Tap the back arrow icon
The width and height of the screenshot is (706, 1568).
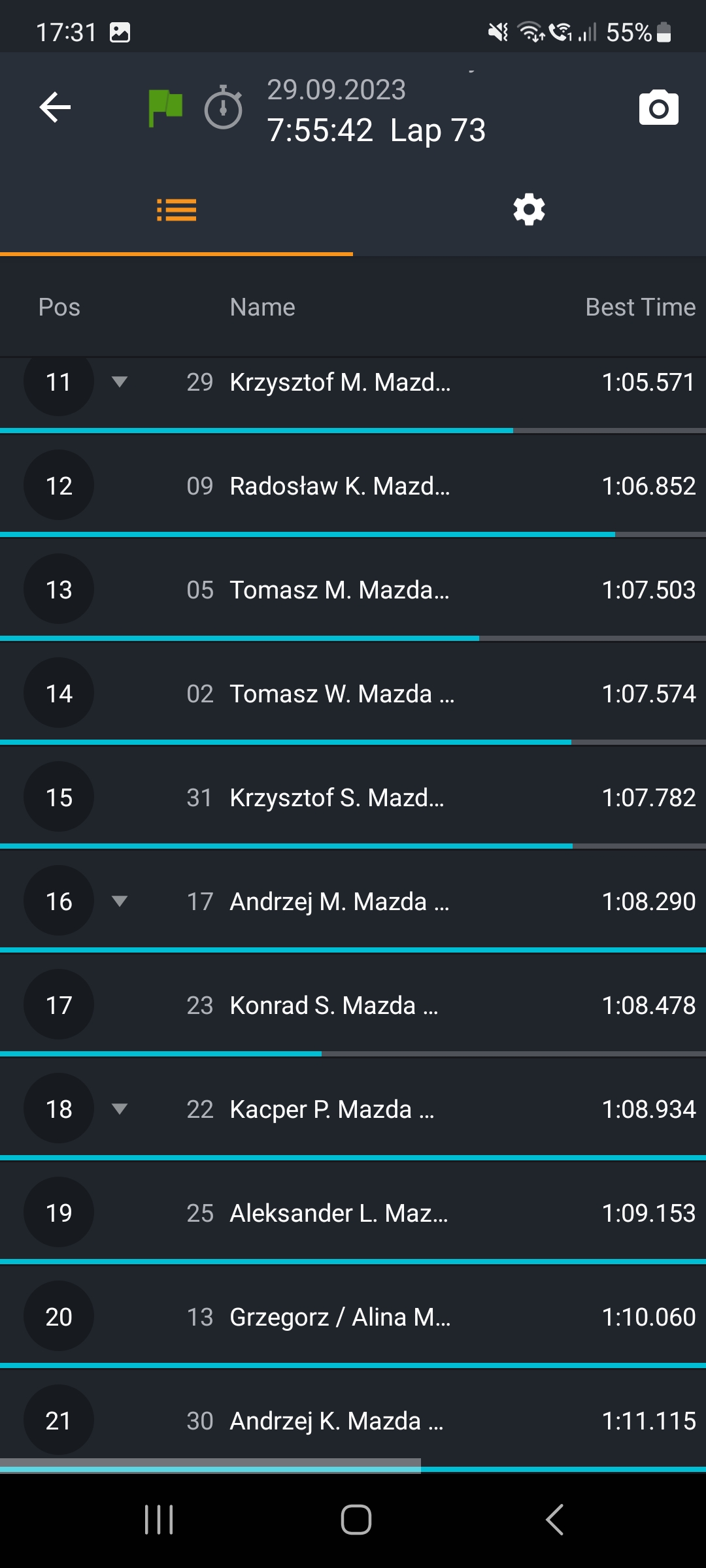[55, 108]
